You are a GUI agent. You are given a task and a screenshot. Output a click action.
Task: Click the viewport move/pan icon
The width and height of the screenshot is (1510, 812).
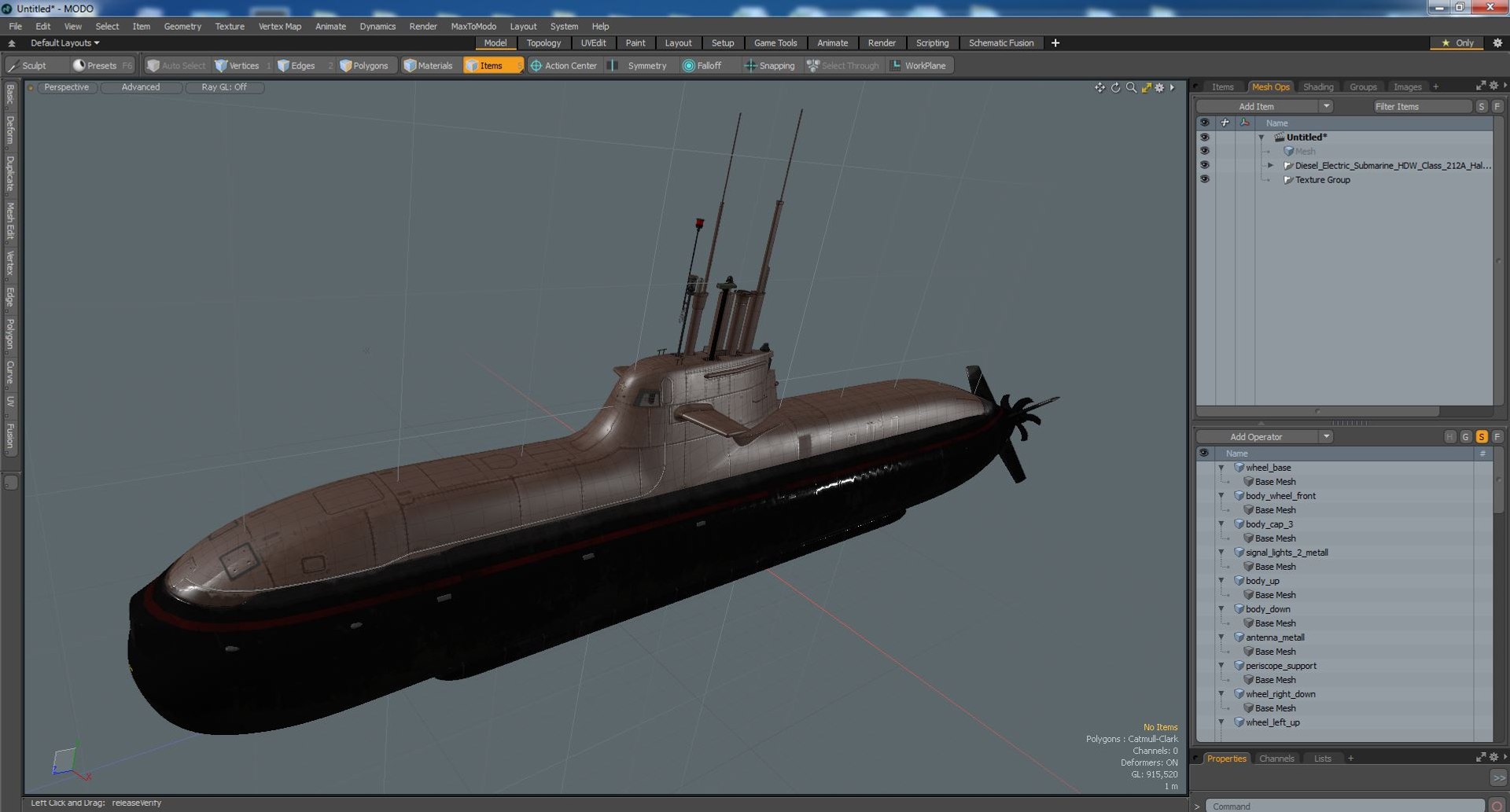[1099, 87]
